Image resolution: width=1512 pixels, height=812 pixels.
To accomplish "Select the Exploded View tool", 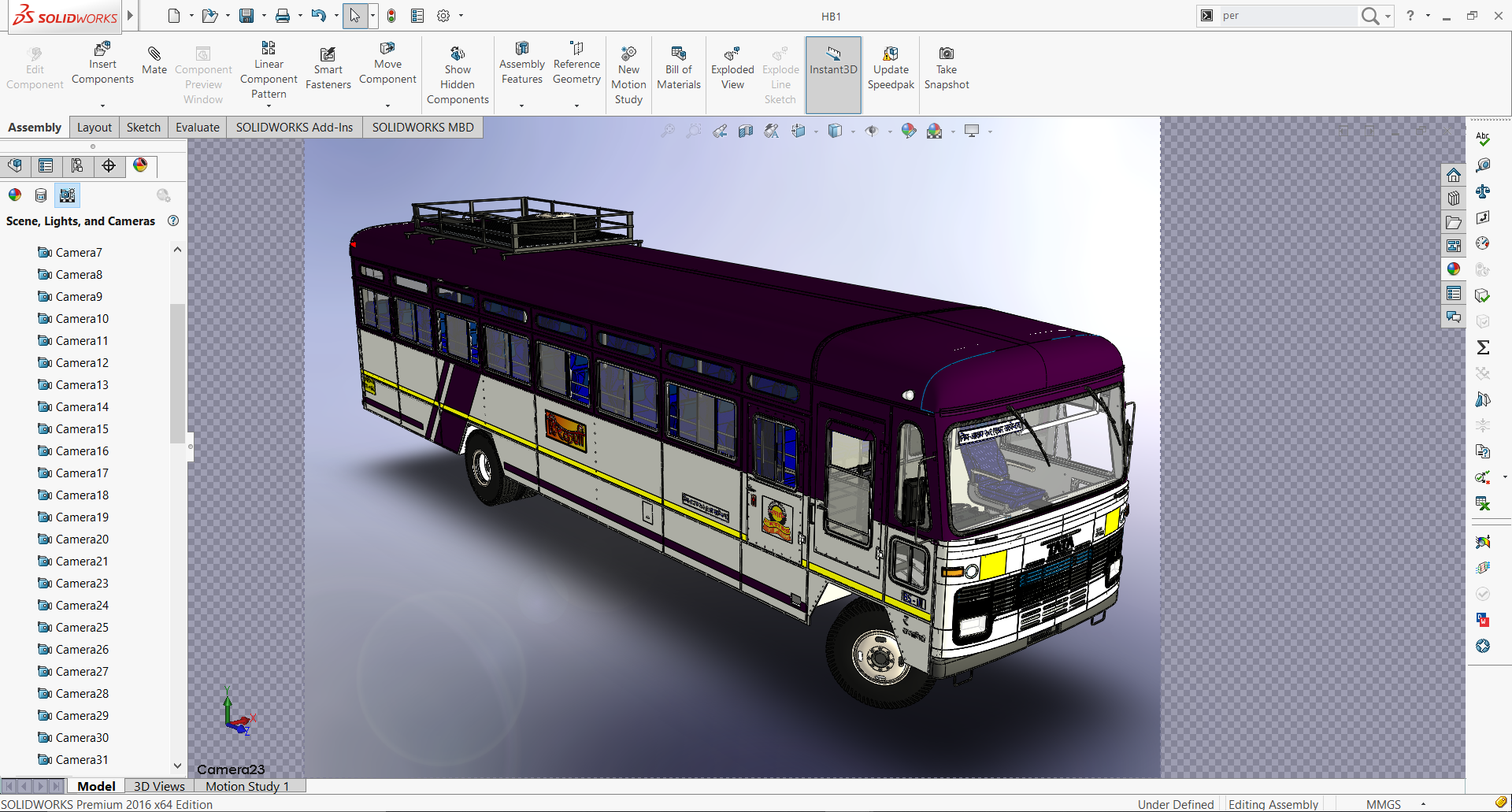I will point(732,54).
